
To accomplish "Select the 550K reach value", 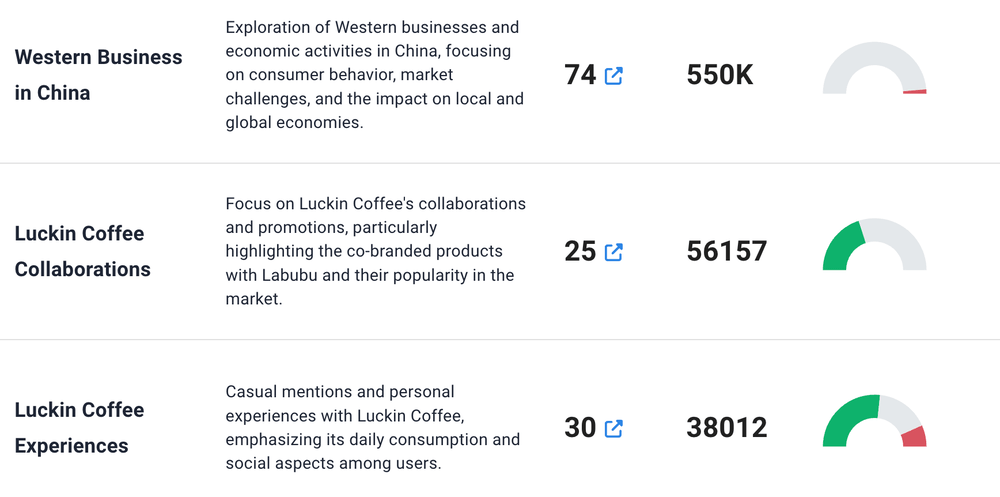I will (x=720, y=75).
